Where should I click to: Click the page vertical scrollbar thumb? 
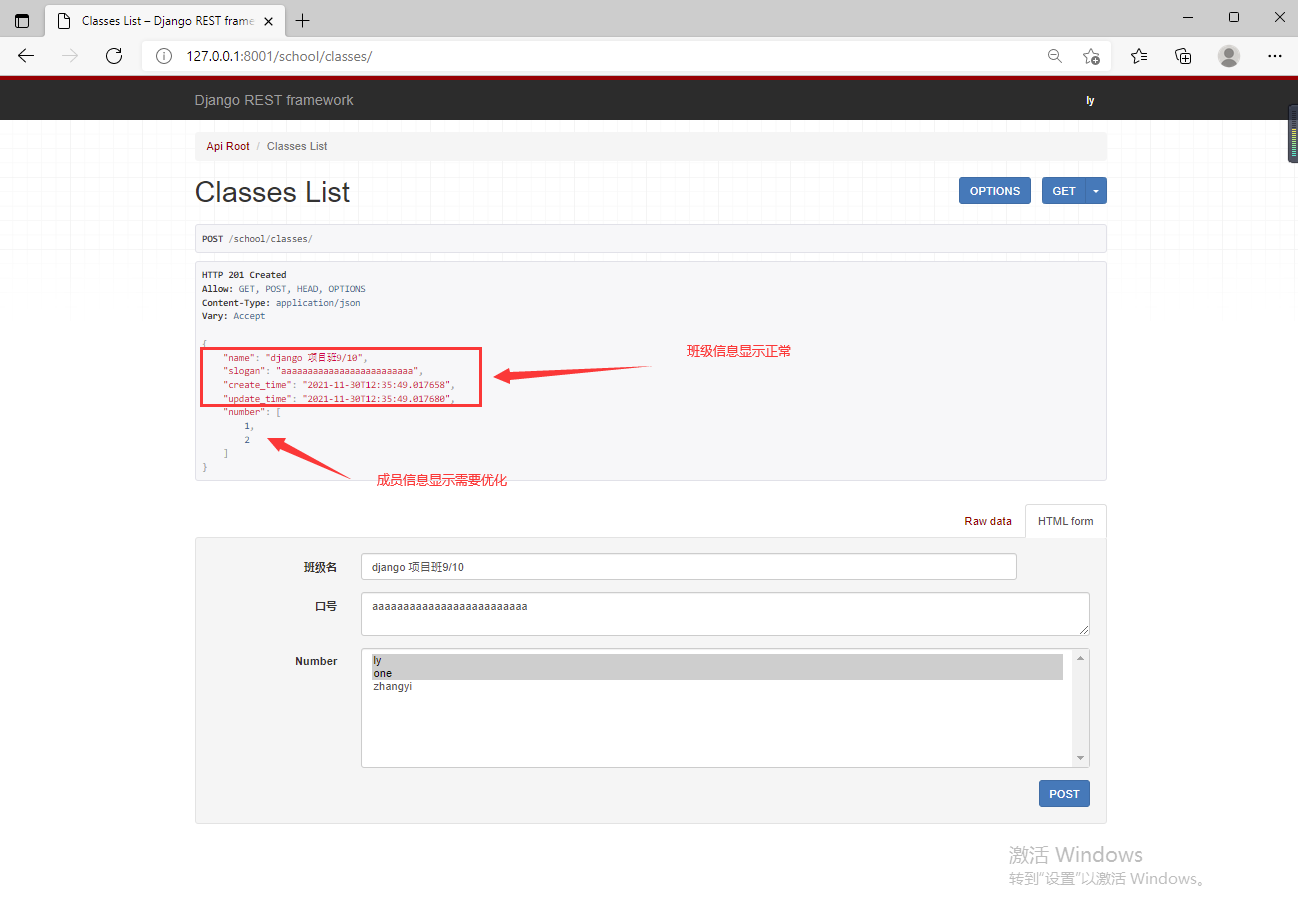coord(1292,133)
